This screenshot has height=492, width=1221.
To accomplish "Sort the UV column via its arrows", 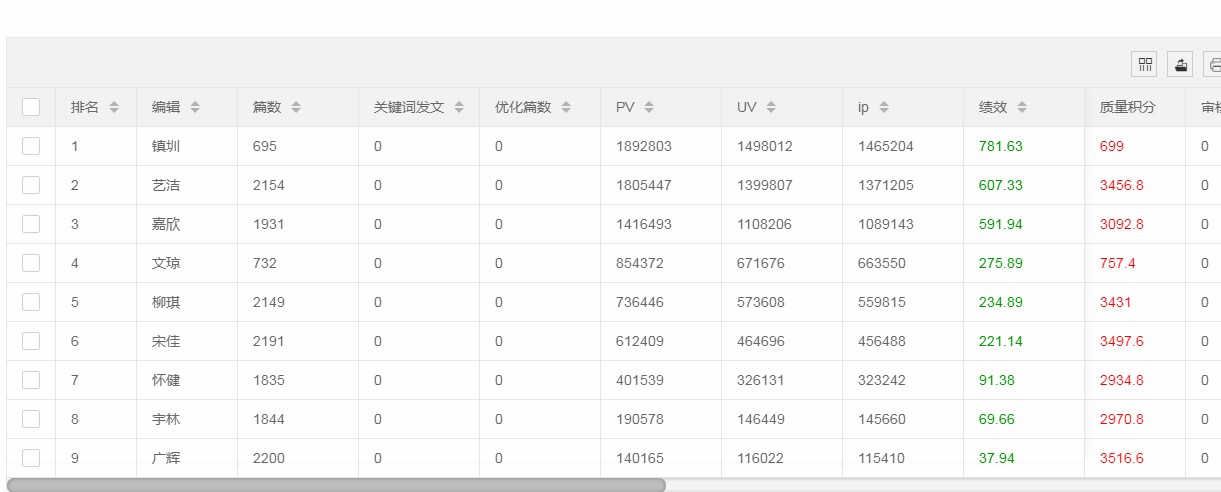I will [771, 107].
